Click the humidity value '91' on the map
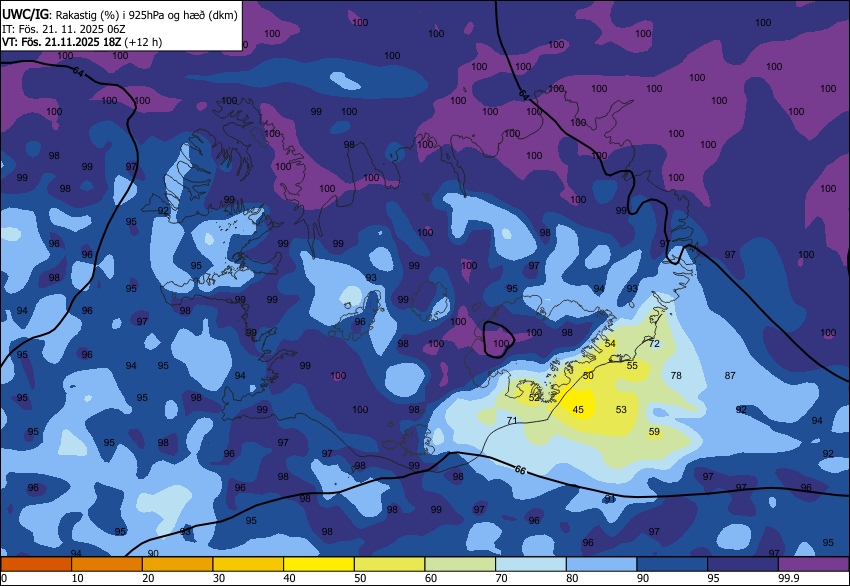 click(610, 499)
